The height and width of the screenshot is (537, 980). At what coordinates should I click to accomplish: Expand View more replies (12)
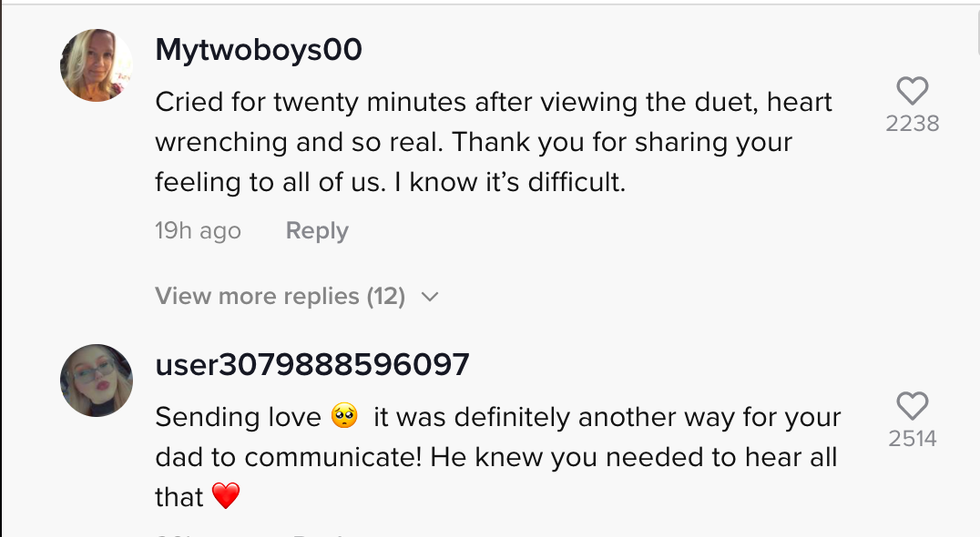coord(280,296)
